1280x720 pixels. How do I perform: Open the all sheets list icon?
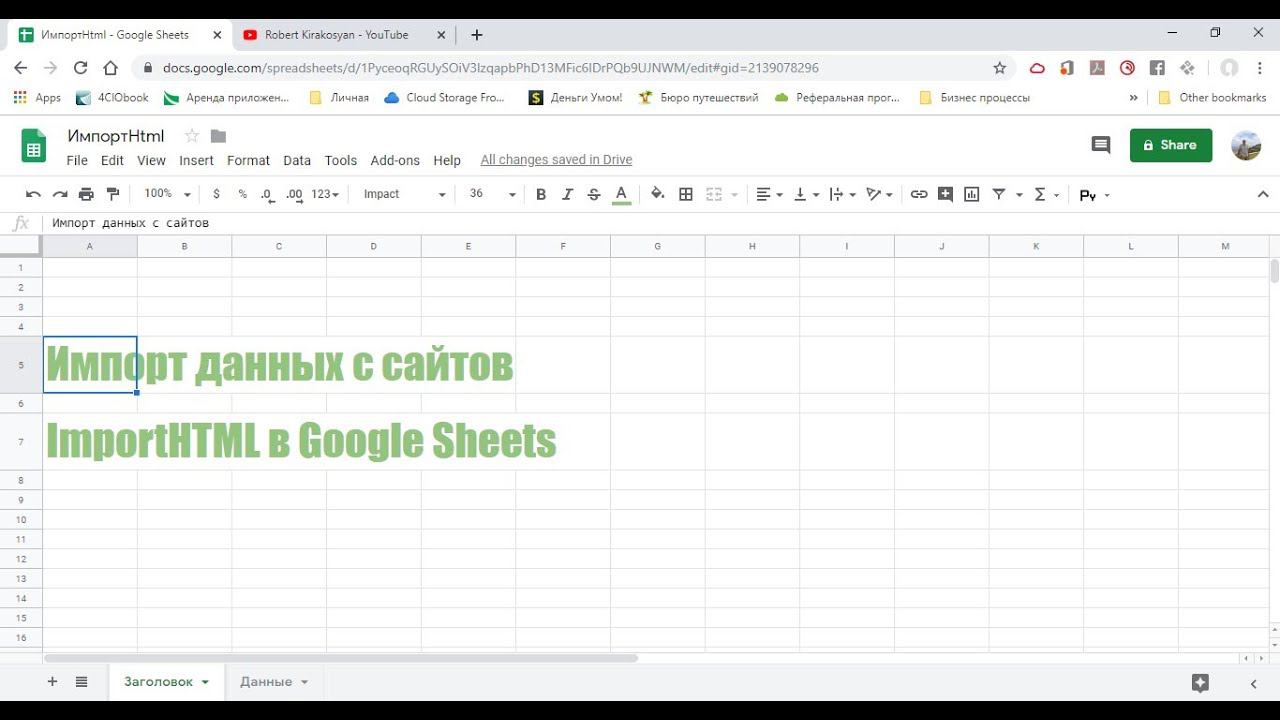click(x=82, y=682)
